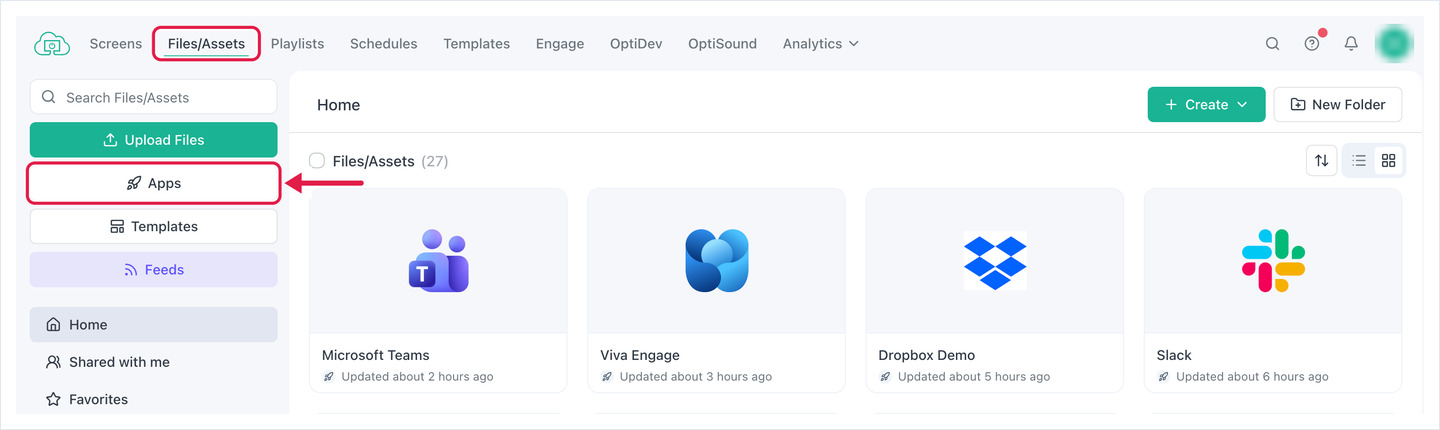Open the help question mark icon
This screenshot has height=430, width=1440.
click(1312, 44)
